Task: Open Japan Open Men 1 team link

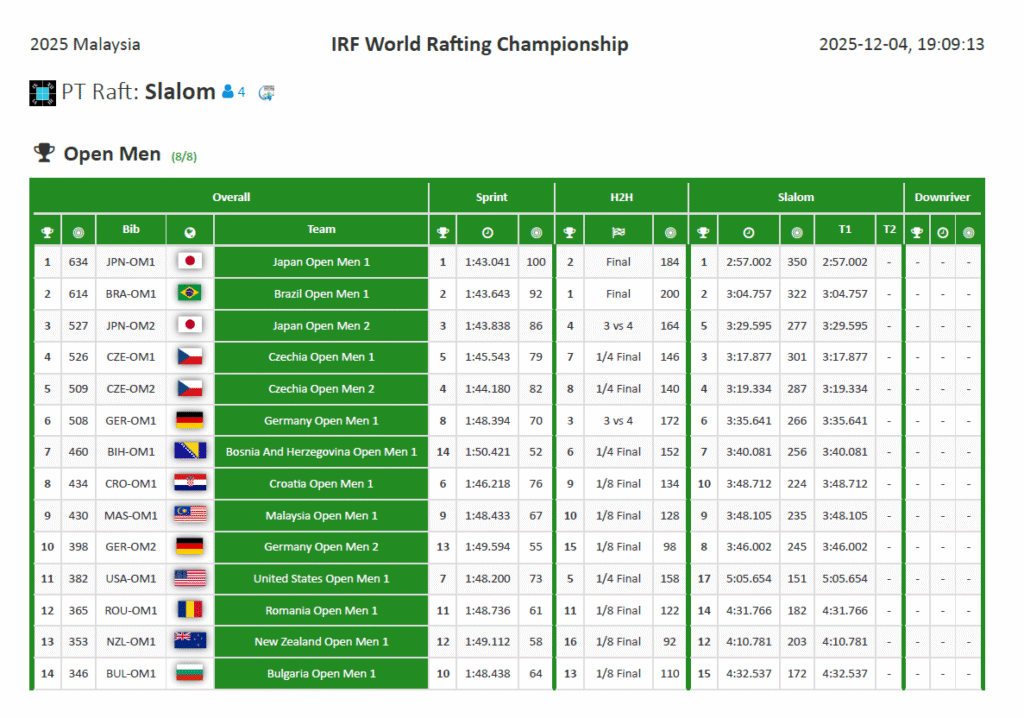Action: pyautogui.click(x=321, y=262)
